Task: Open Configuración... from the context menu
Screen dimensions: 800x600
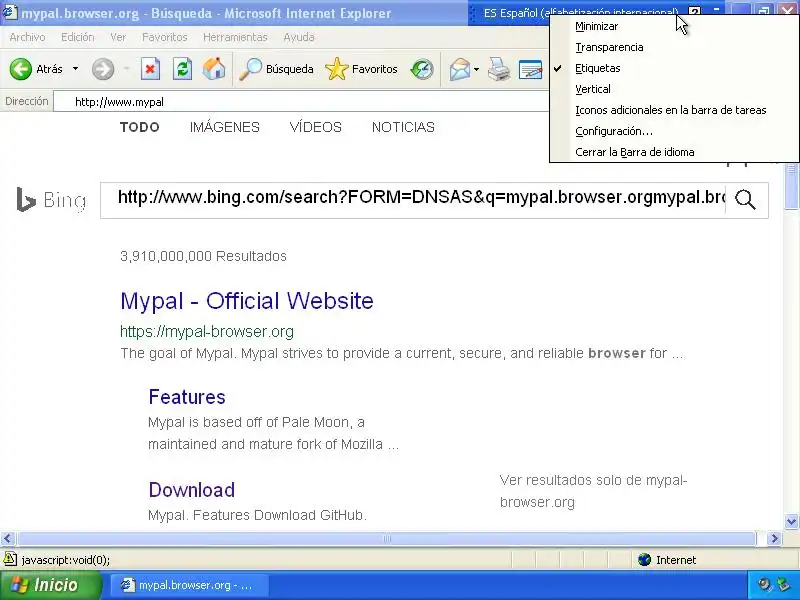Action: (x=674, y=131)
